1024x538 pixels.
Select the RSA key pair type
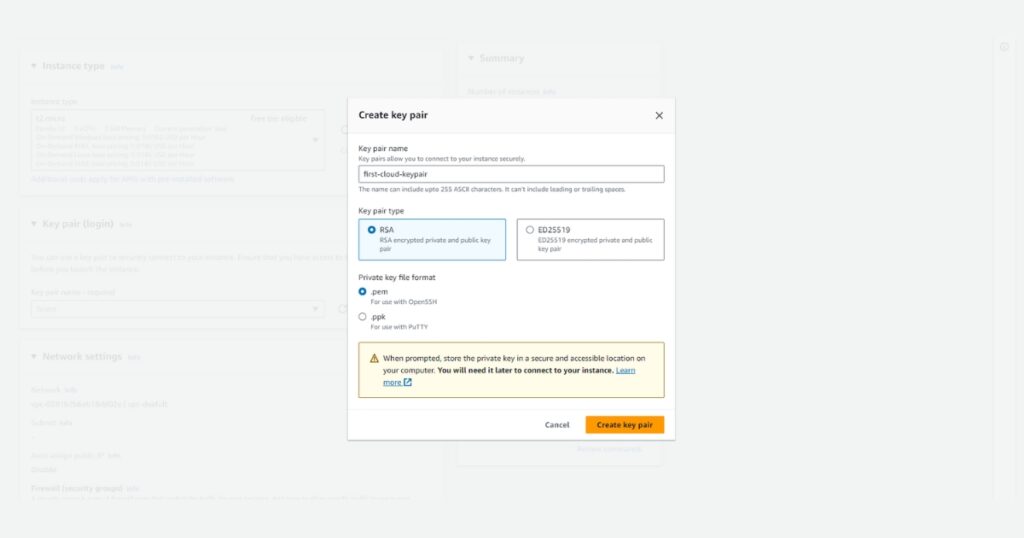(x=432, y=240)
